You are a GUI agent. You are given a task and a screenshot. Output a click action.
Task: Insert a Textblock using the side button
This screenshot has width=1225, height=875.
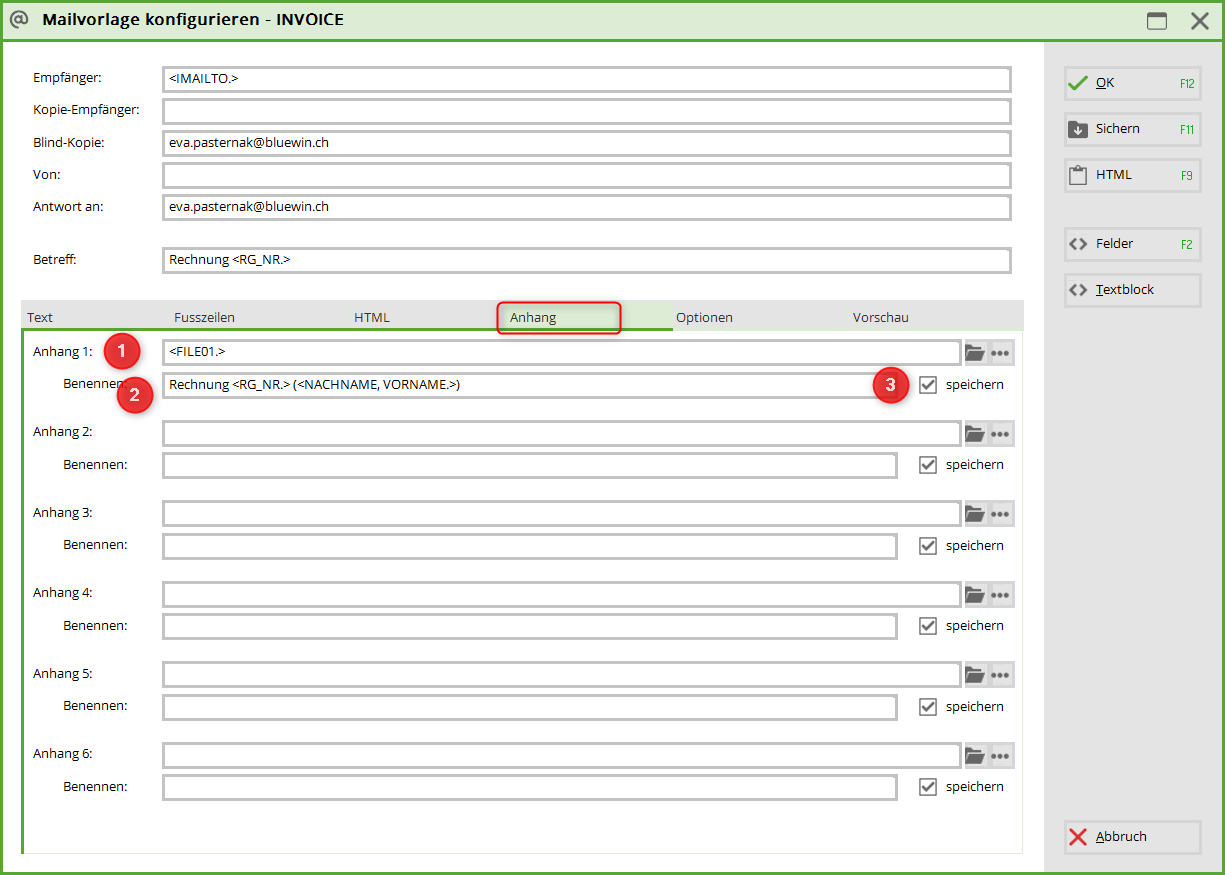point(1132,290)
